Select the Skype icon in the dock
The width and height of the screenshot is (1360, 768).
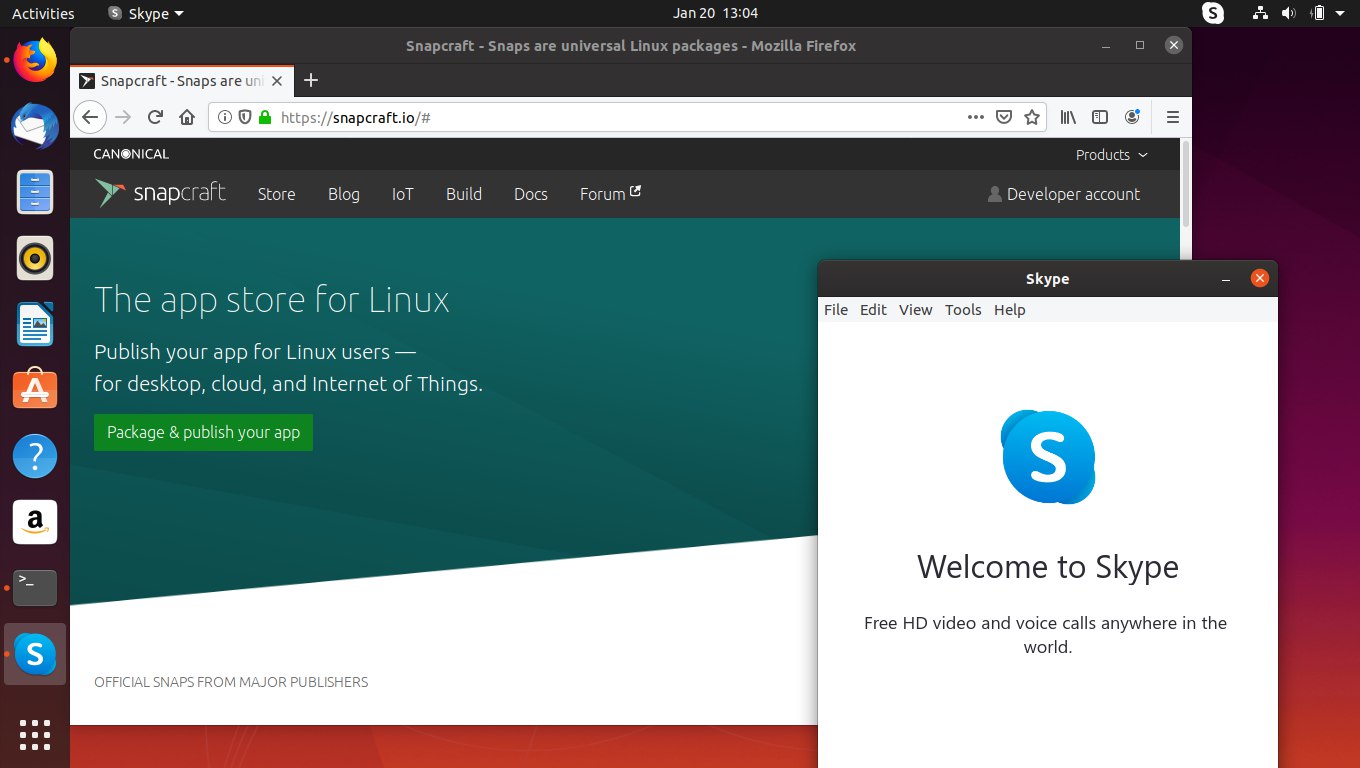pyautogui.click(x=35, y=654)
